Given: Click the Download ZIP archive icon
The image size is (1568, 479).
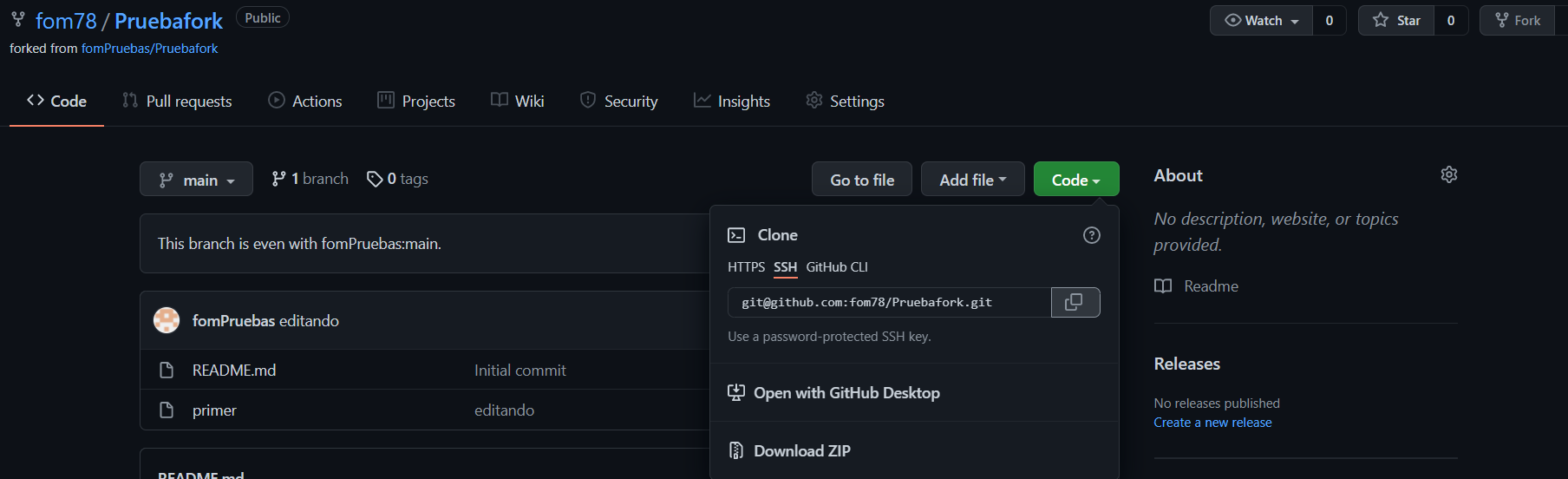Looking at the screenshot, I should pyautogui.click(x=736, y=450).
